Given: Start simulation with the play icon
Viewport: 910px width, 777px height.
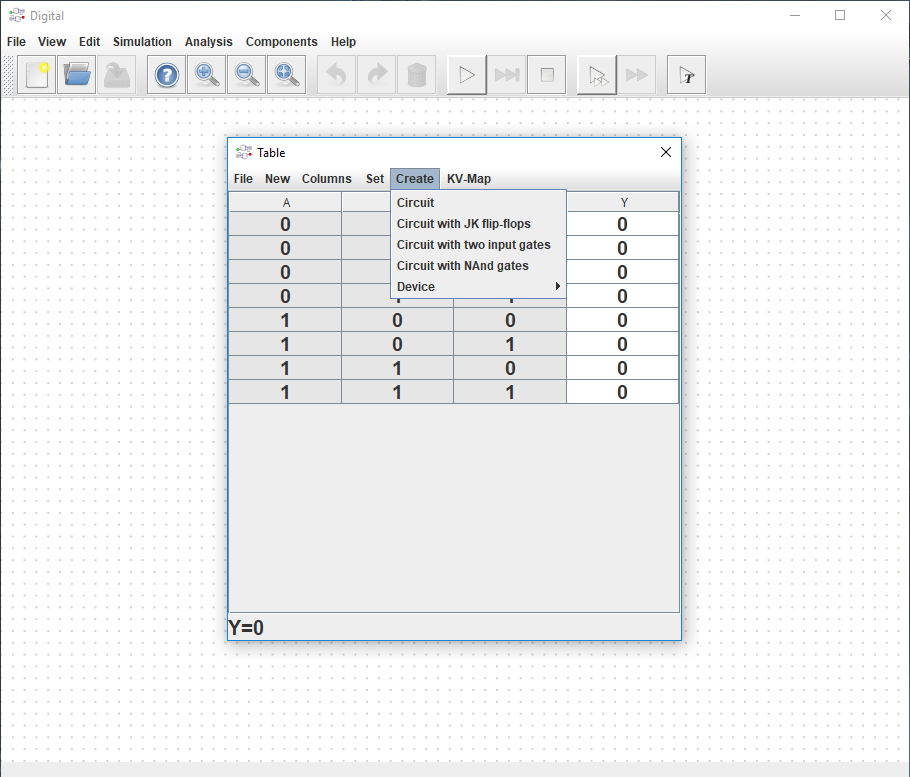Looking at the screenshot, I should 467,75.
